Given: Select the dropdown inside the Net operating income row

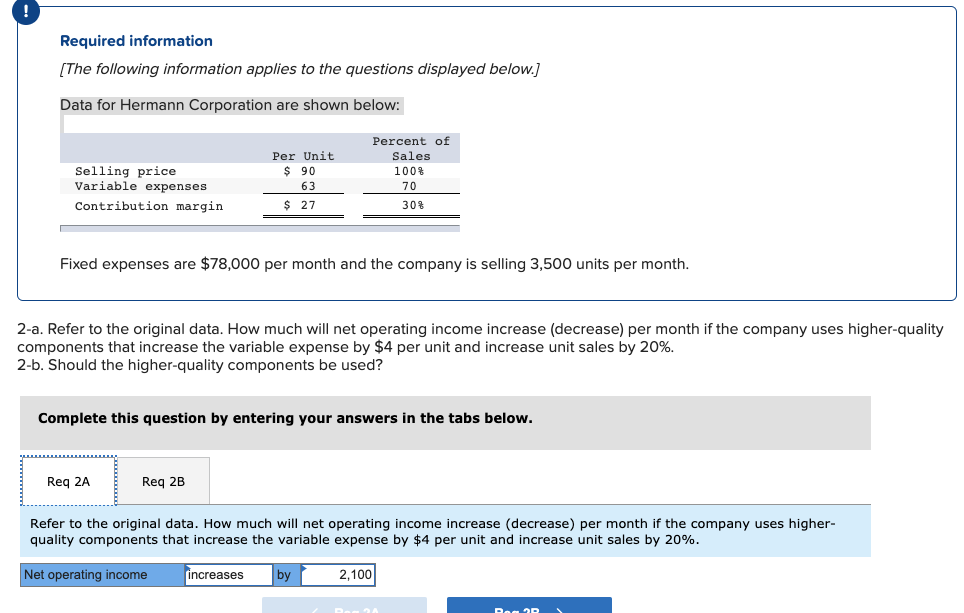Looking at the screenshot, I should [x=228, y=574].
